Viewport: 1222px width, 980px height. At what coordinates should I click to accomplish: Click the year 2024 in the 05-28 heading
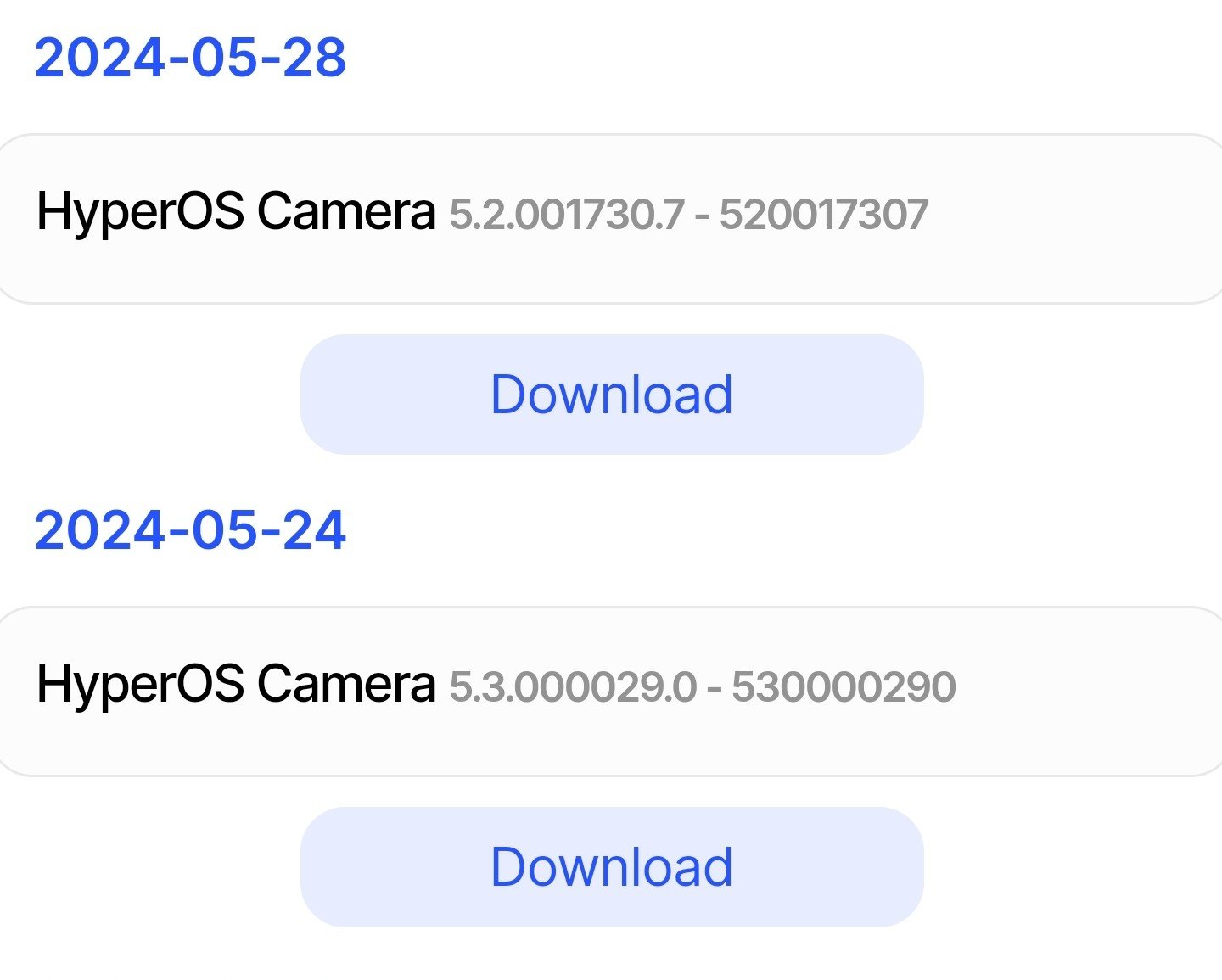98,58
